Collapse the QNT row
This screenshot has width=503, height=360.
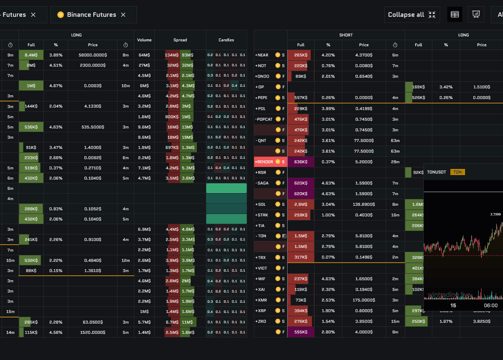pos(256,140)
